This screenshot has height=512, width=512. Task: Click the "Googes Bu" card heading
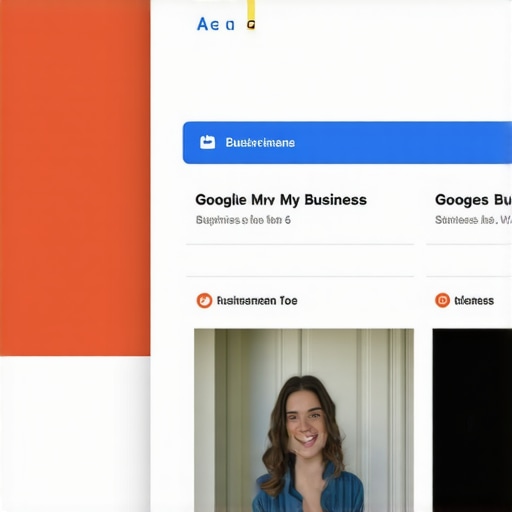coord(473,200)
